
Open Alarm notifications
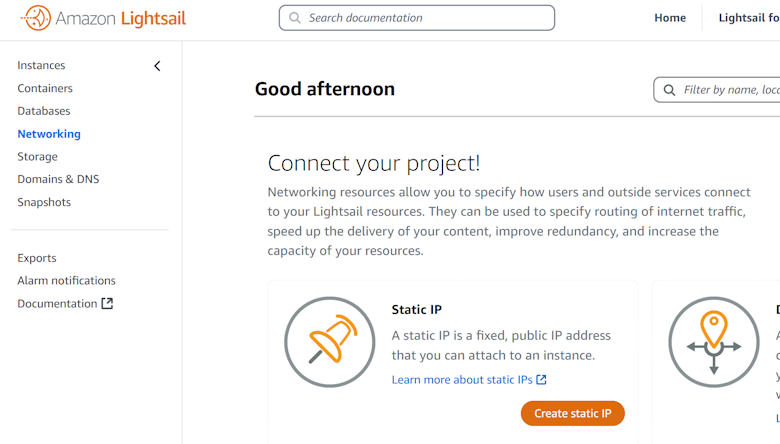[x=66, y=281]
